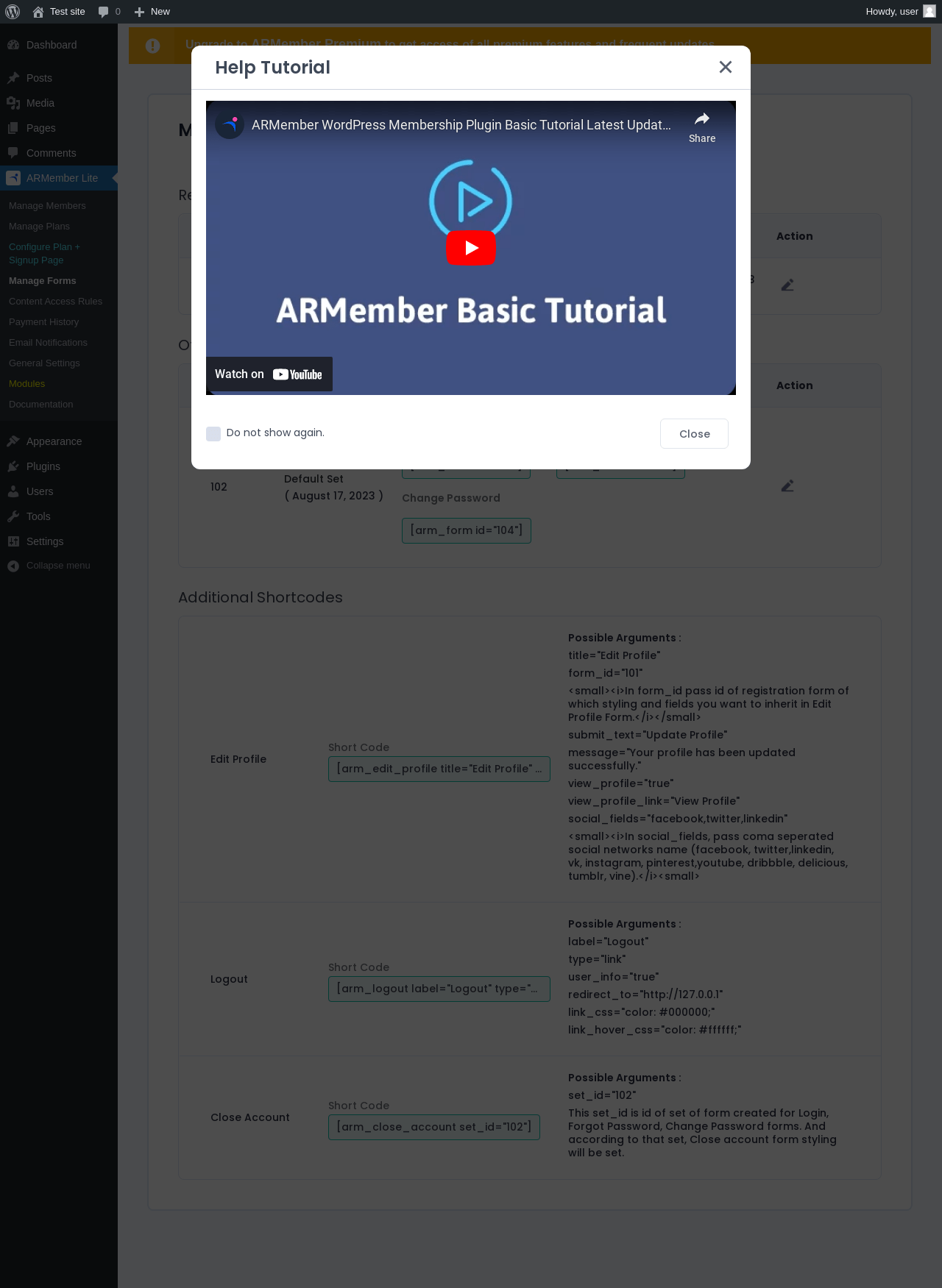
Task: Open the Dashboard menu
Action: pyautogui.click(x=59, y=45)
